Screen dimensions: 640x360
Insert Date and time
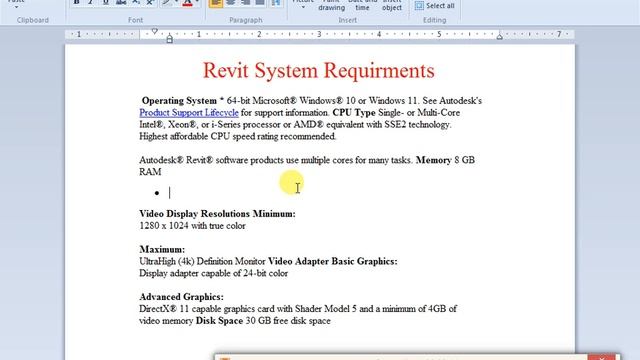point(362,5)
